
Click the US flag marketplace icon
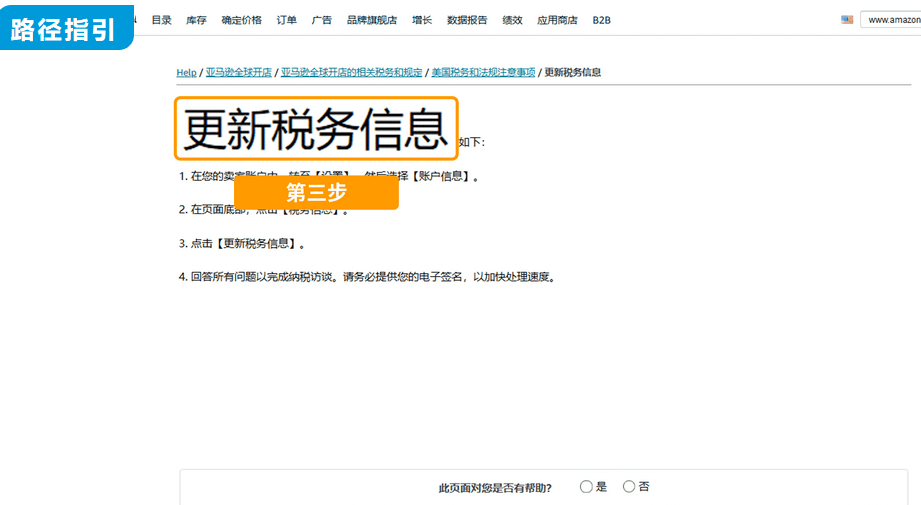coord(846,19)
